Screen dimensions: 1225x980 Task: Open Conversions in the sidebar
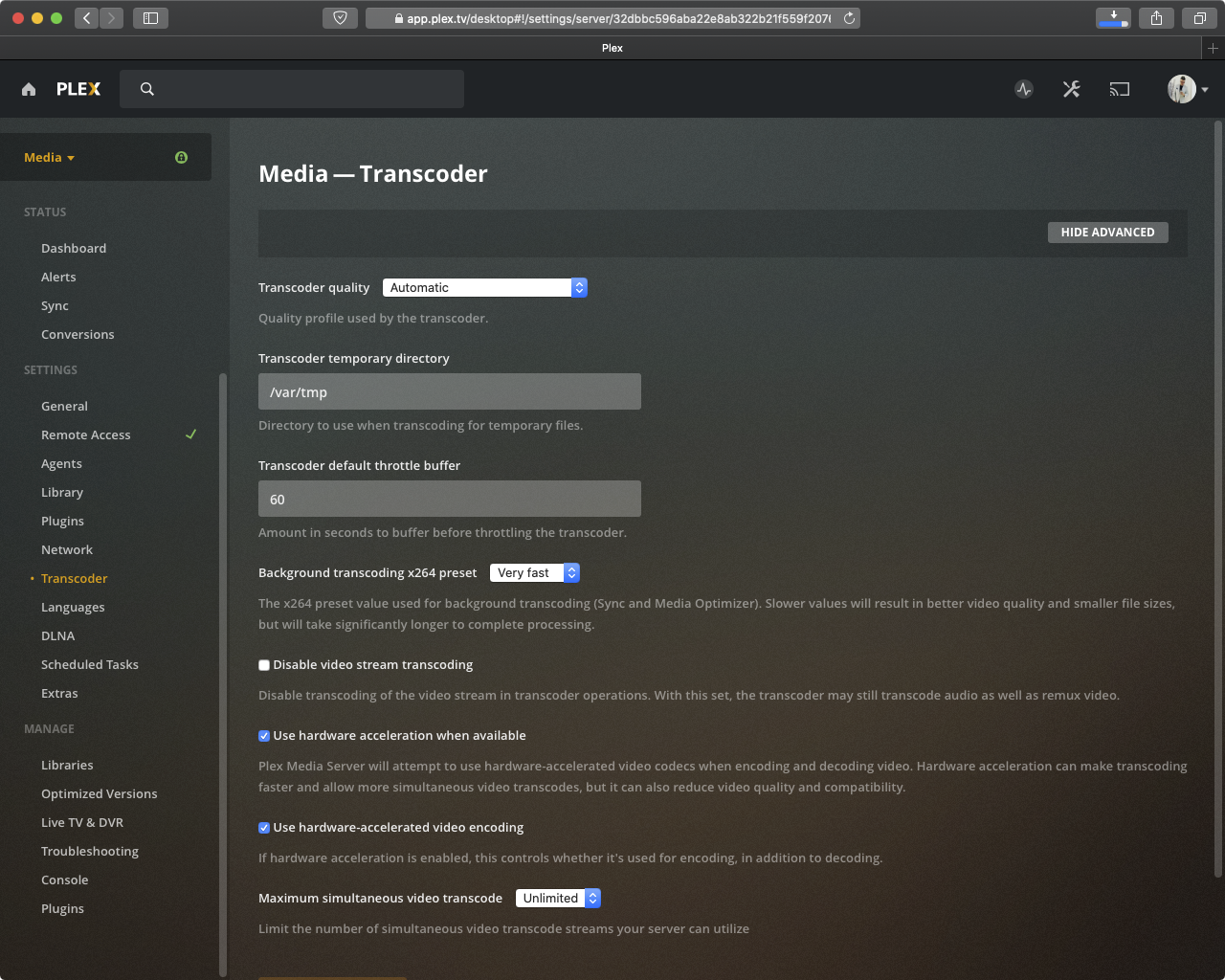pos(78,334)
